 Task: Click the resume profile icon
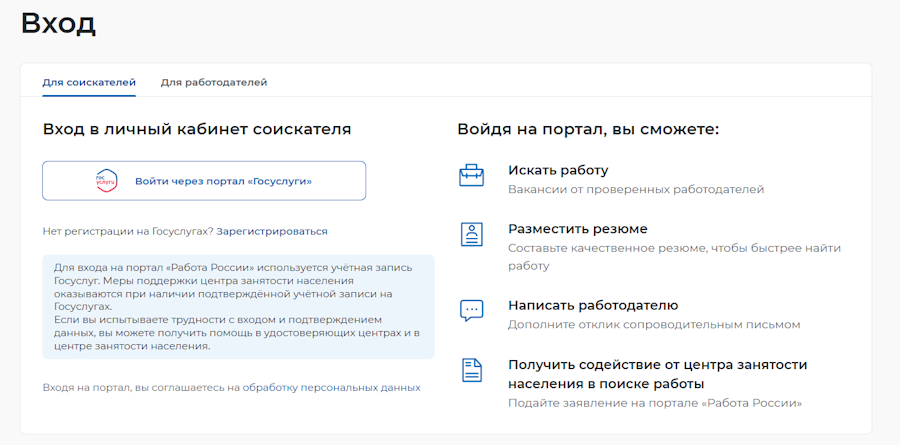[x=471, y=235]
